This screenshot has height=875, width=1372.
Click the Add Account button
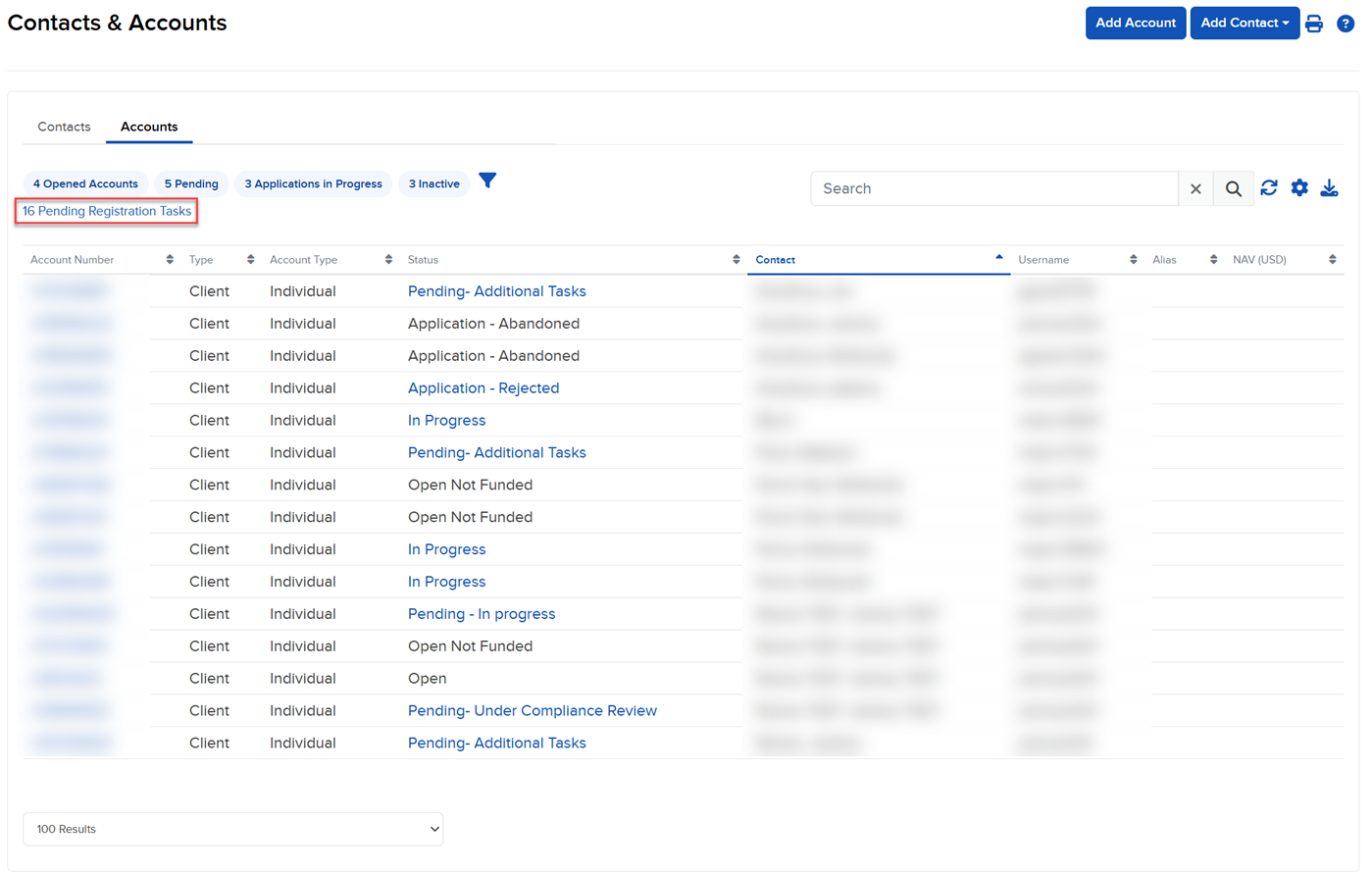click(1135, 23)
